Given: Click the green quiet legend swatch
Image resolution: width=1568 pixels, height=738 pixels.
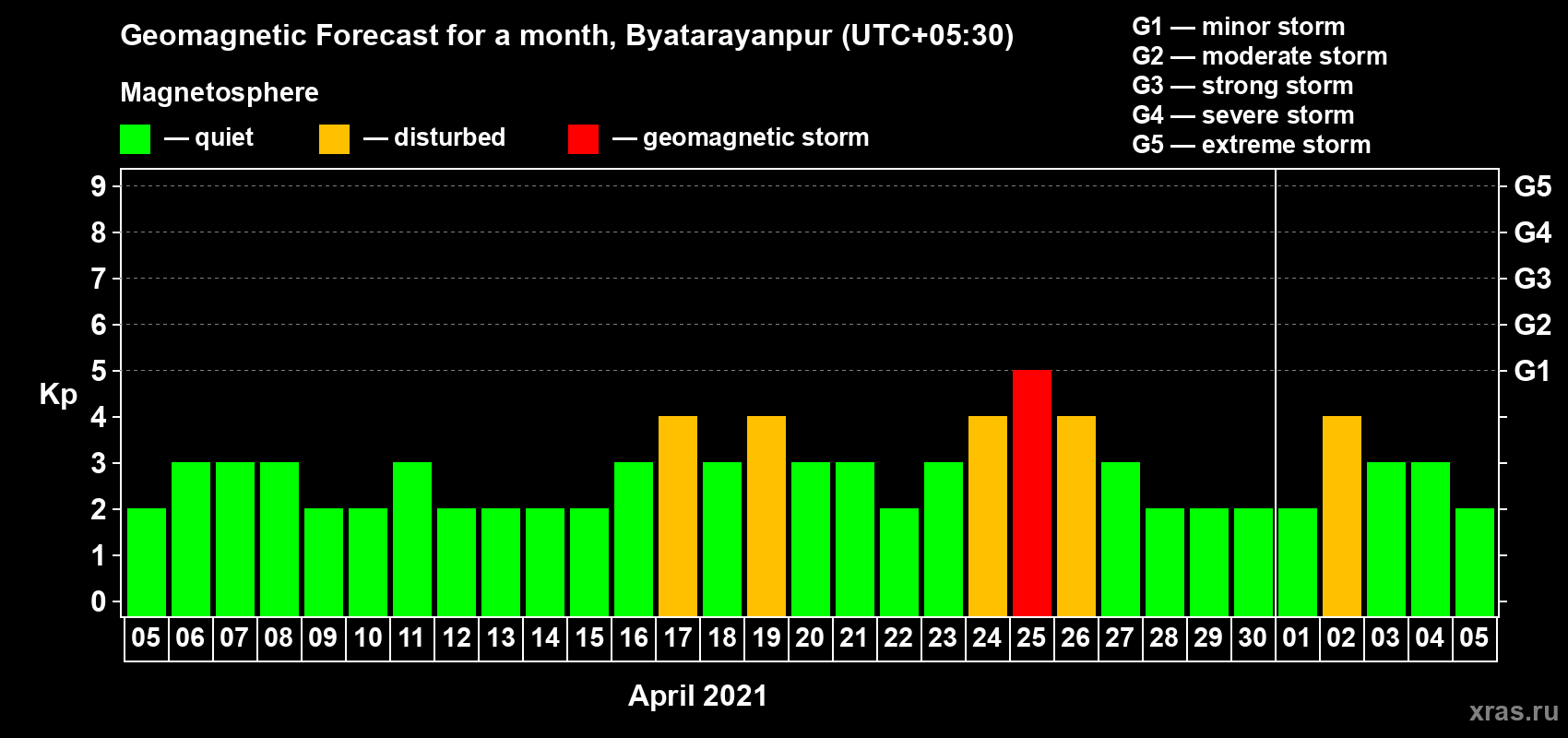Looking at the screenshot, I should tap(135, 139).
